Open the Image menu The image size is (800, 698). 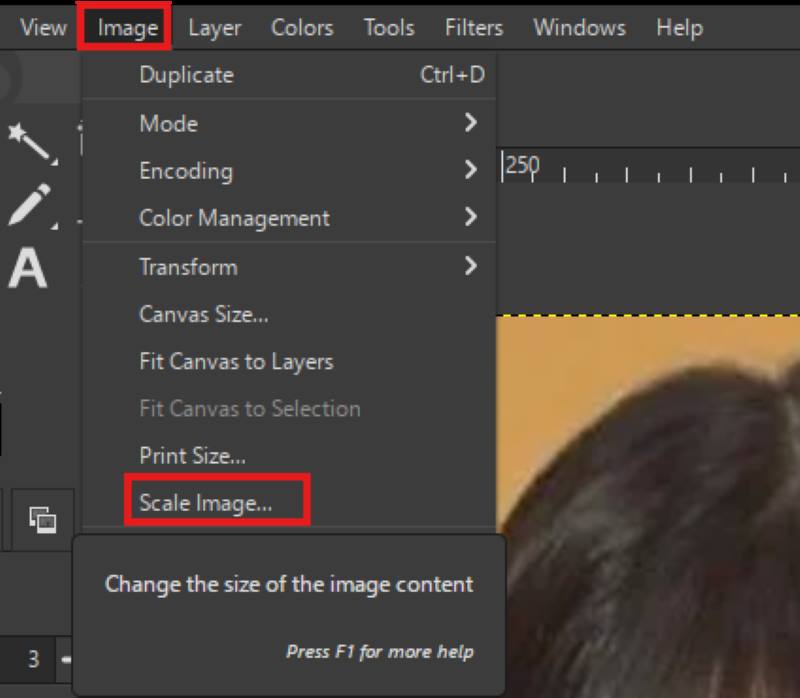click(x=127, y=28)
